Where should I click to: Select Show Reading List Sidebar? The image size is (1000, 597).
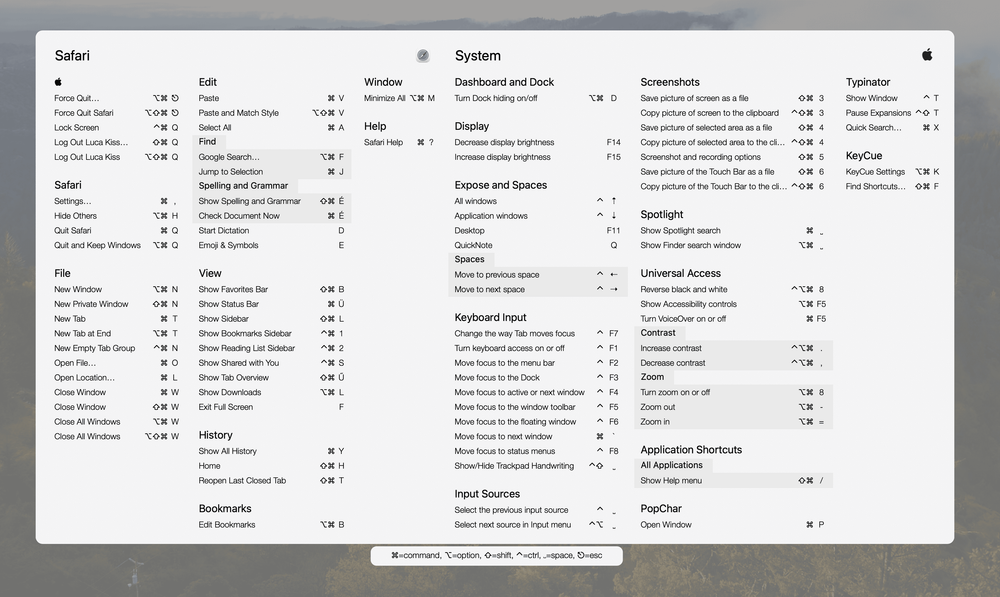click(x=272, y=348)
